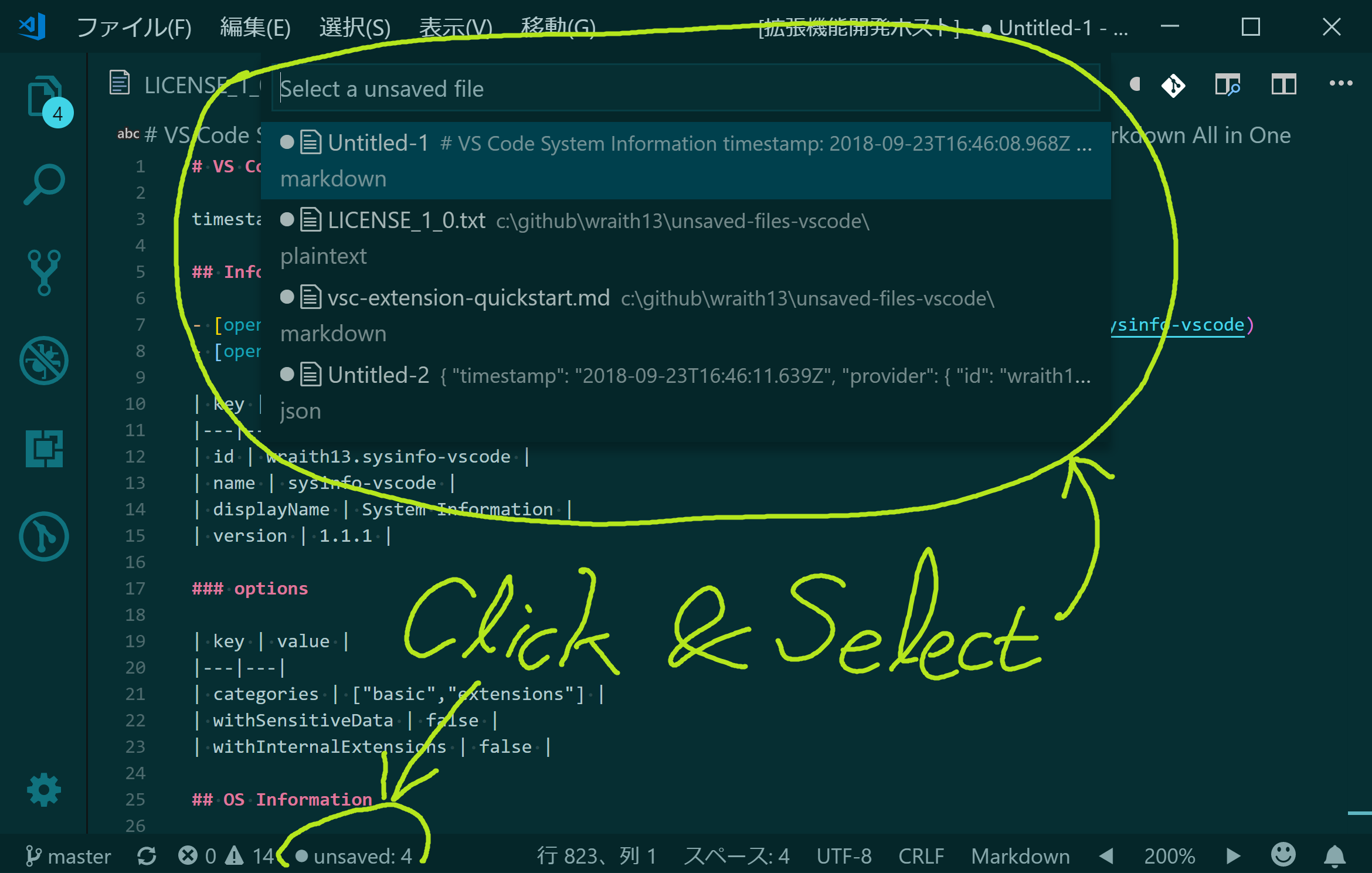Click inside the Select a unsaved file input
The height and width of the screenshot is (873, 1372).
click(x=685, y=89)
